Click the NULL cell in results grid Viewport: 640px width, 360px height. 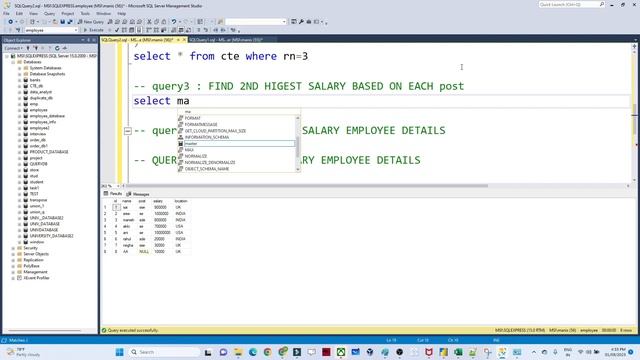(x=144, y=252)
